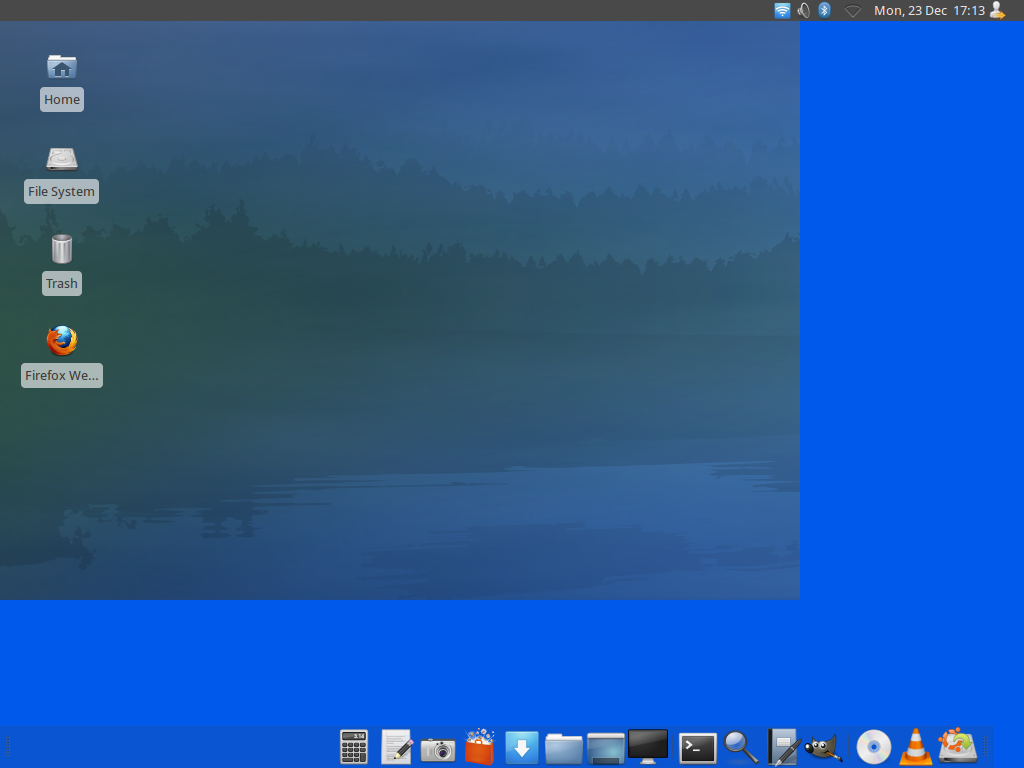
Task: Launch VLC media player cone icon
Action: coord(916,746)
